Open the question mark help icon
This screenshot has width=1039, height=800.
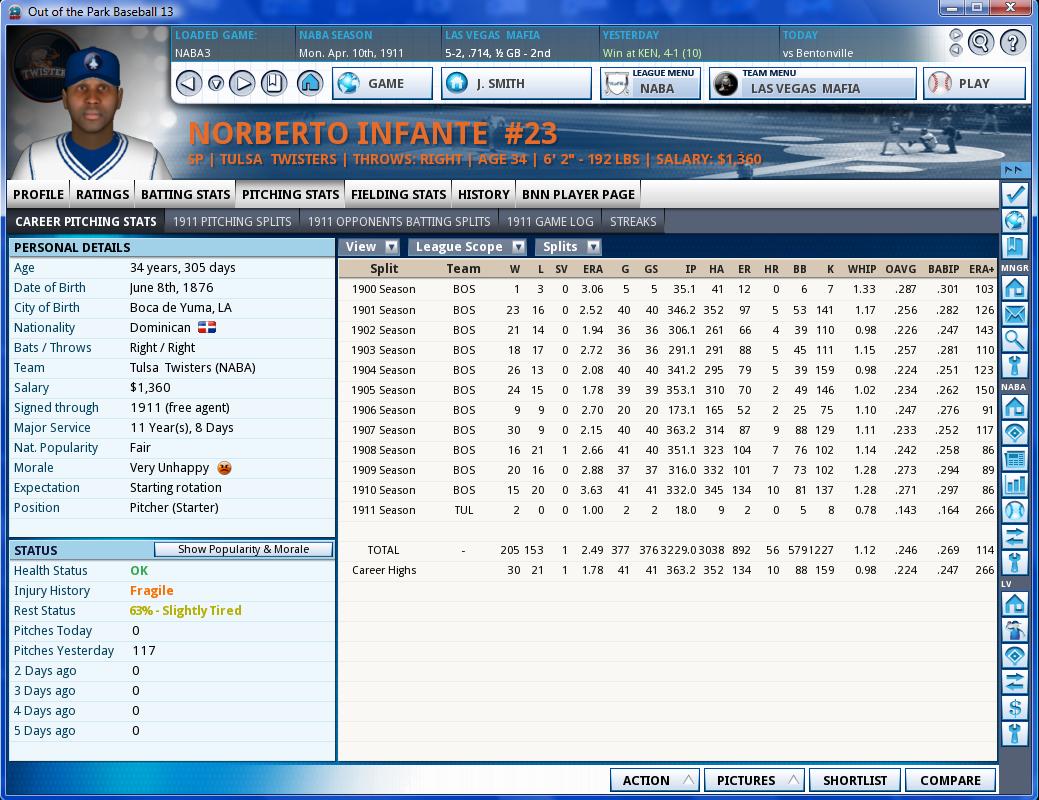coord(1012,42)
